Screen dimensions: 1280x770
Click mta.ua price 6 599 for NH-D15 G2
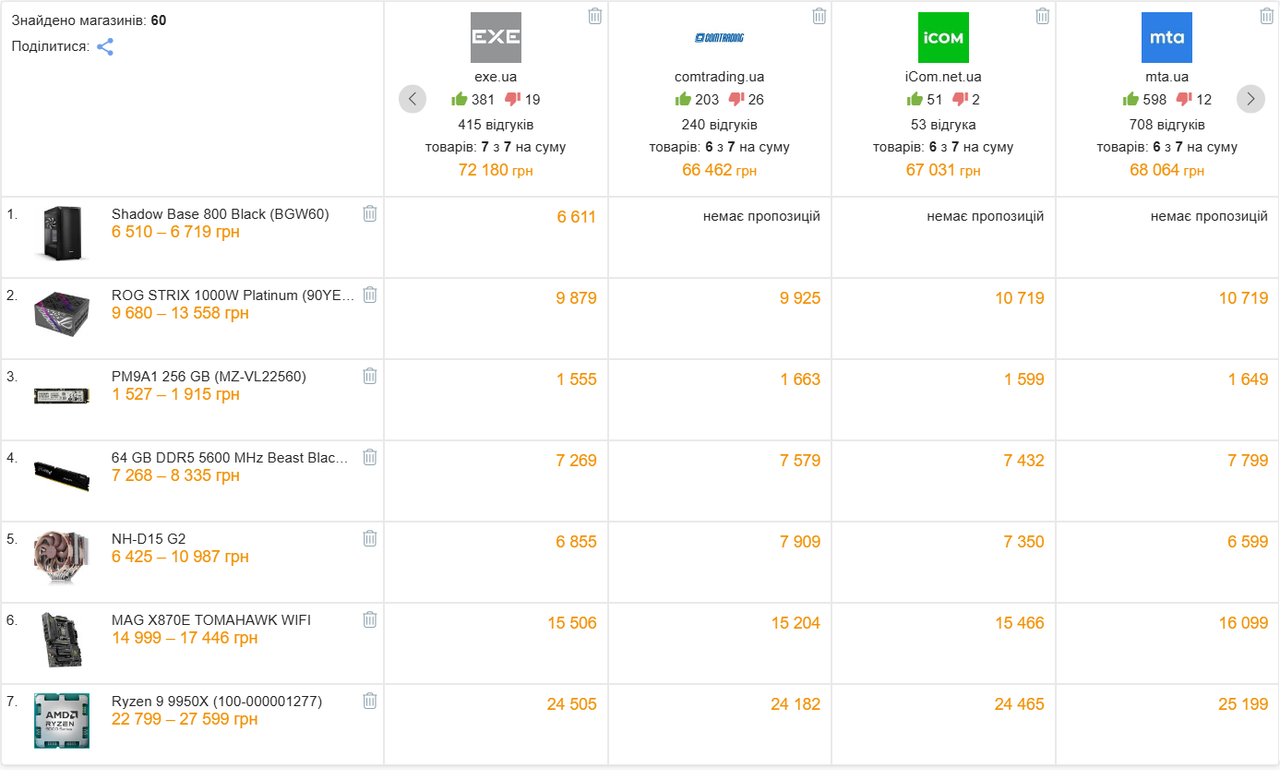tap(1248, 541)
